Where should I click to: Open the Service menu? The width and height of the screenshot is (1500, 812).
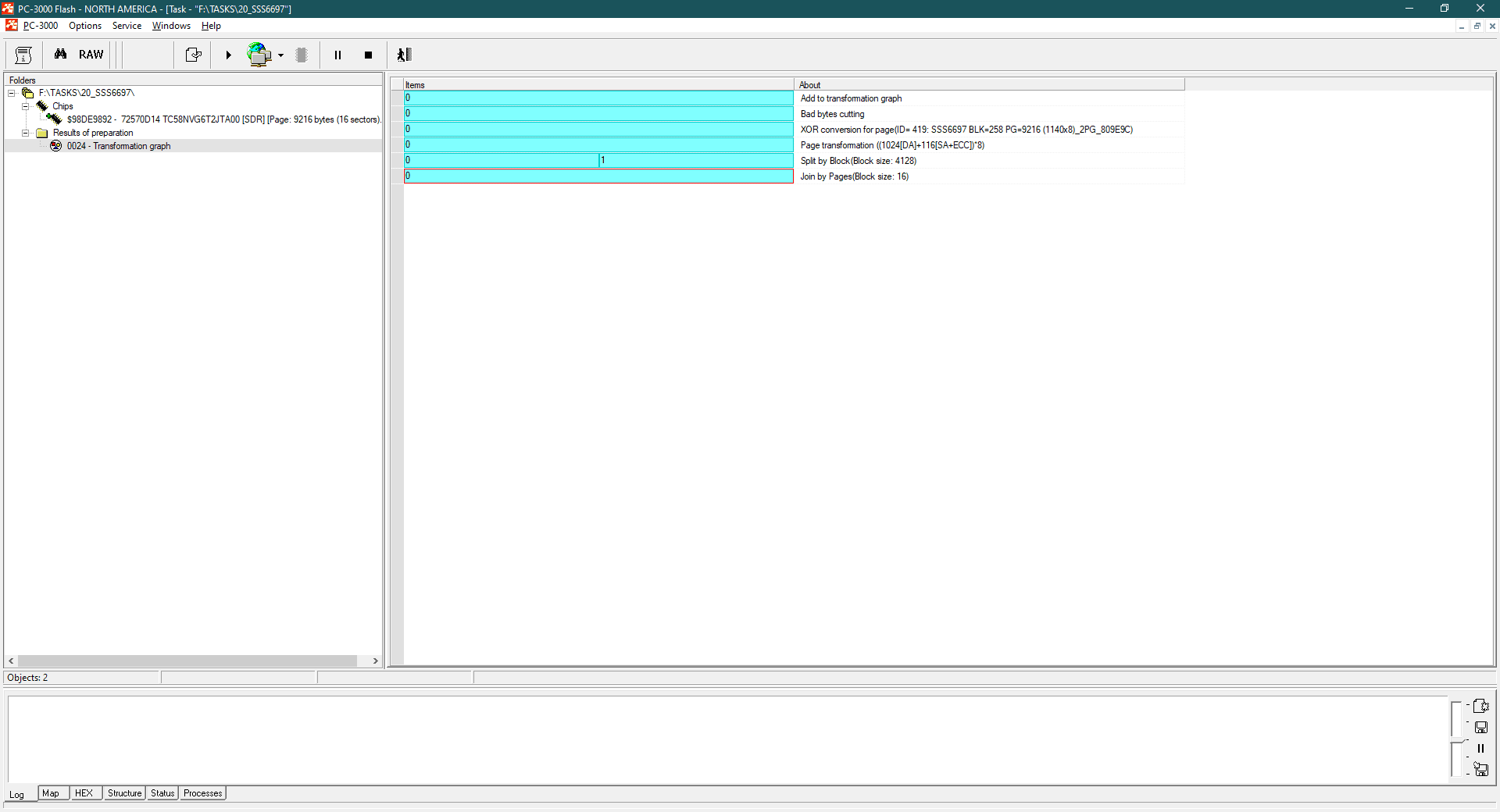pos(127,26)
